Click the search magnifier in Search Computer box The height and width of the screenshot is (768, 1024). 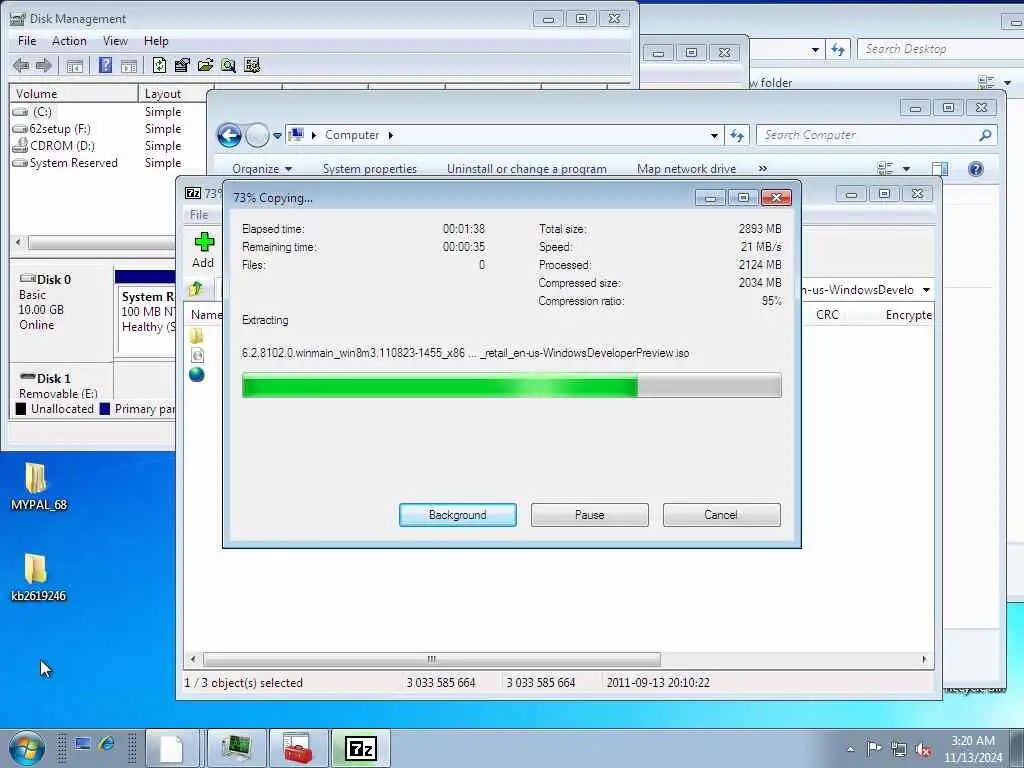click(x=985, y=135)
